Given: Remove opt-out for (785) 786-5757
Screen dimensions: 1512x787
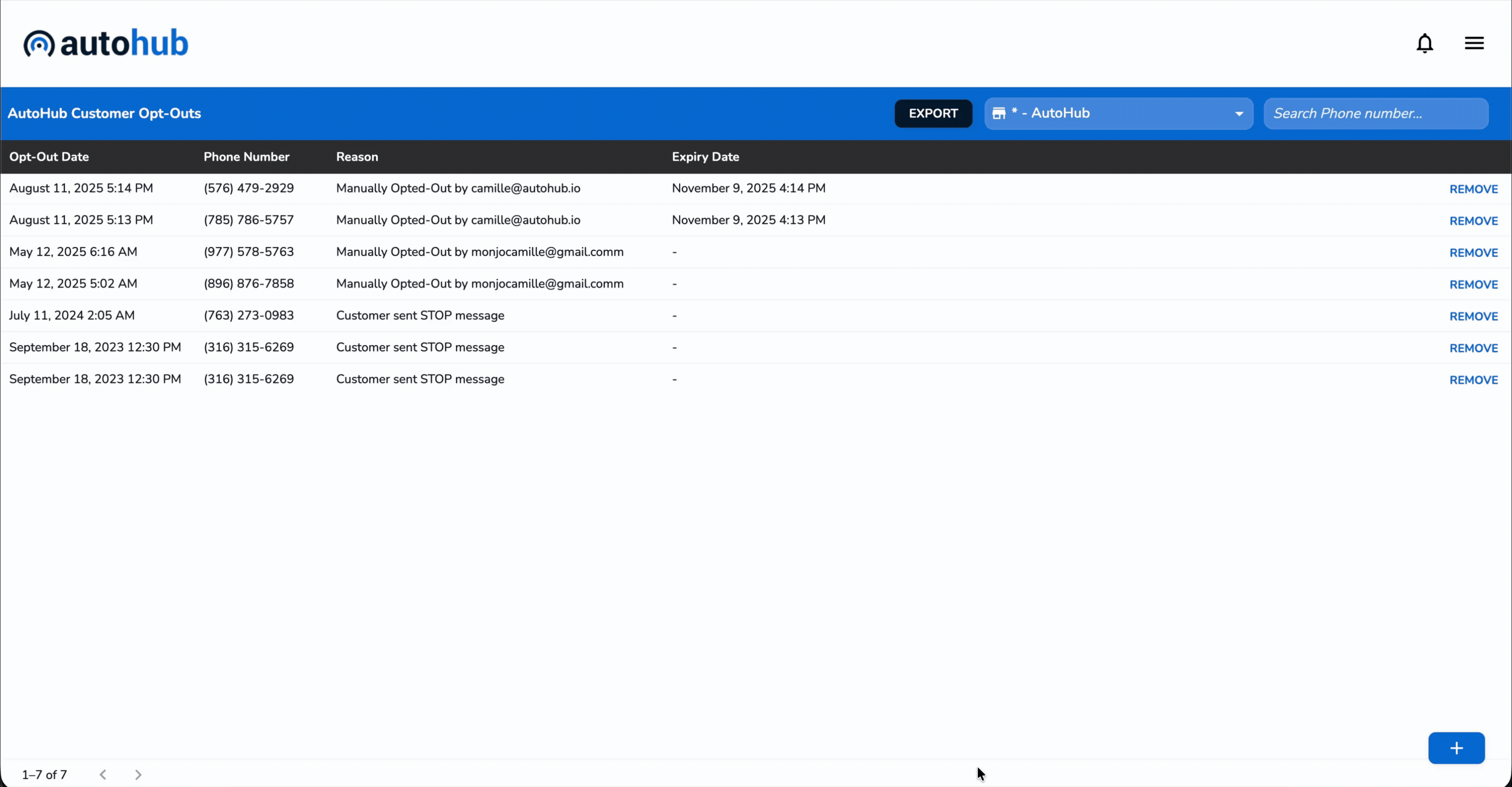Looking at the screenshot, I should coord(1473,221).
